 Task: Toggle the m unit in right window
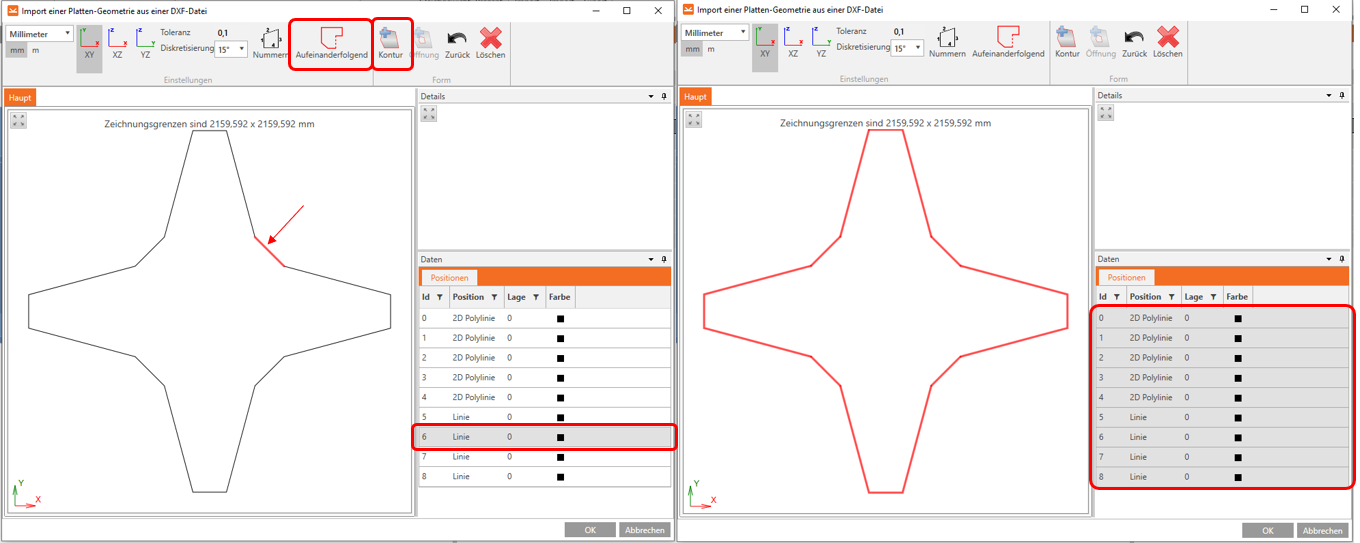tap(711, 49)
